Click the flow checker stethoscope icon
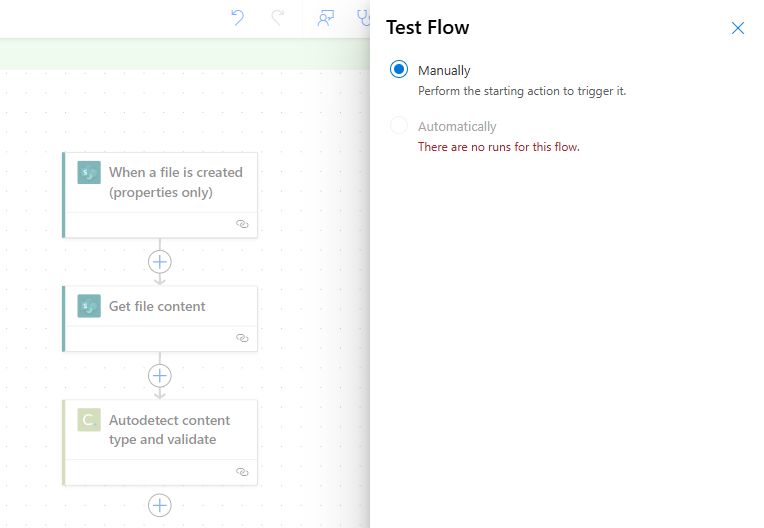This screenshot has width=764, height=528. click(x=363, y=18)
